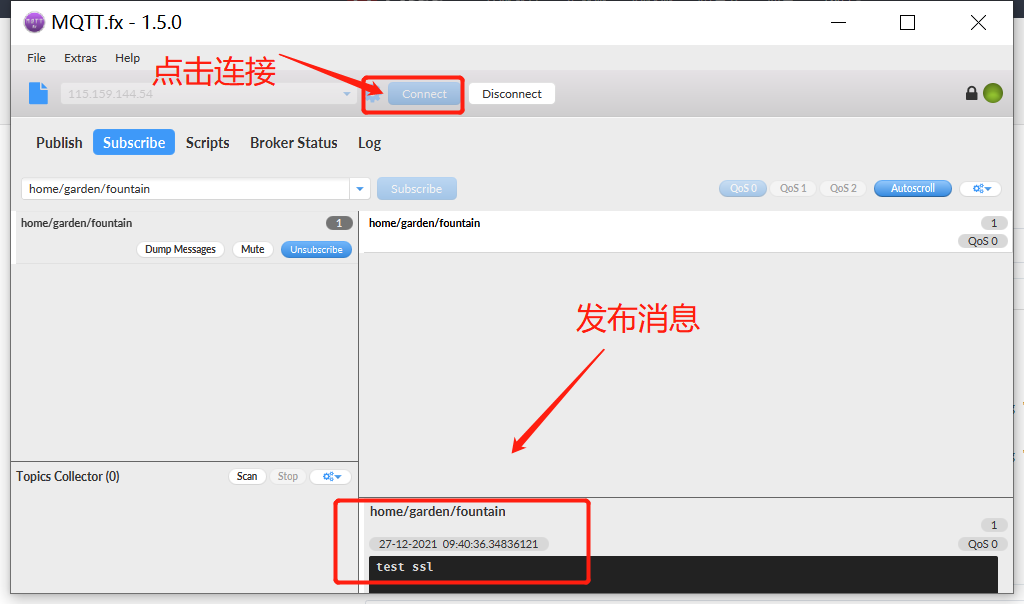Click the topic input field home/garden/fountain
The image size is (1024, 604).
[x=185, y=189]
